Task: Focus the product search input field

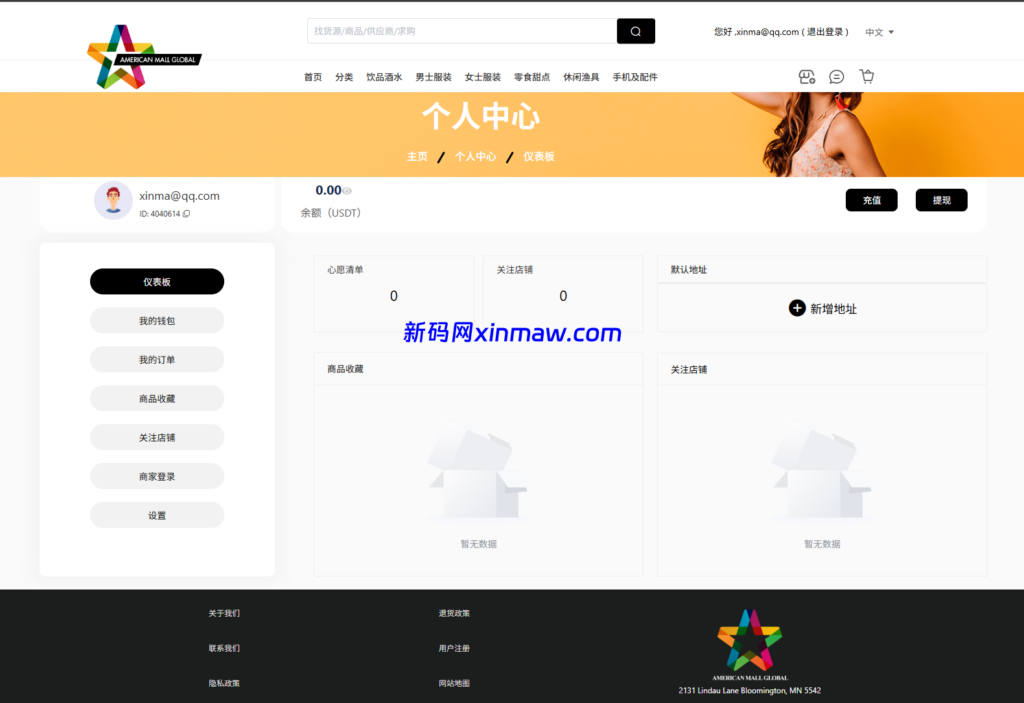Action: (x=462, y=31)
